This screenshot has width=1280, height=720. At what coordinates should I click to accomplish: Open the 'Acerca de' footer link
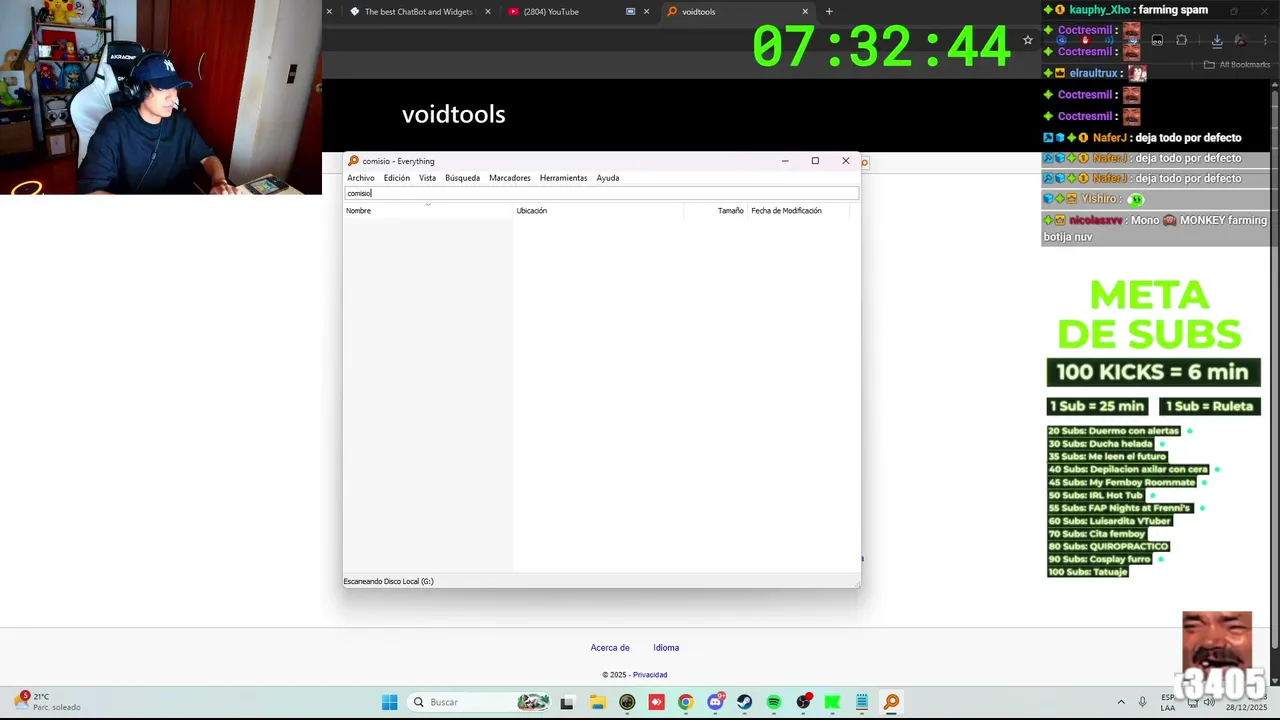pyautogui.click(x=610, y=648)
